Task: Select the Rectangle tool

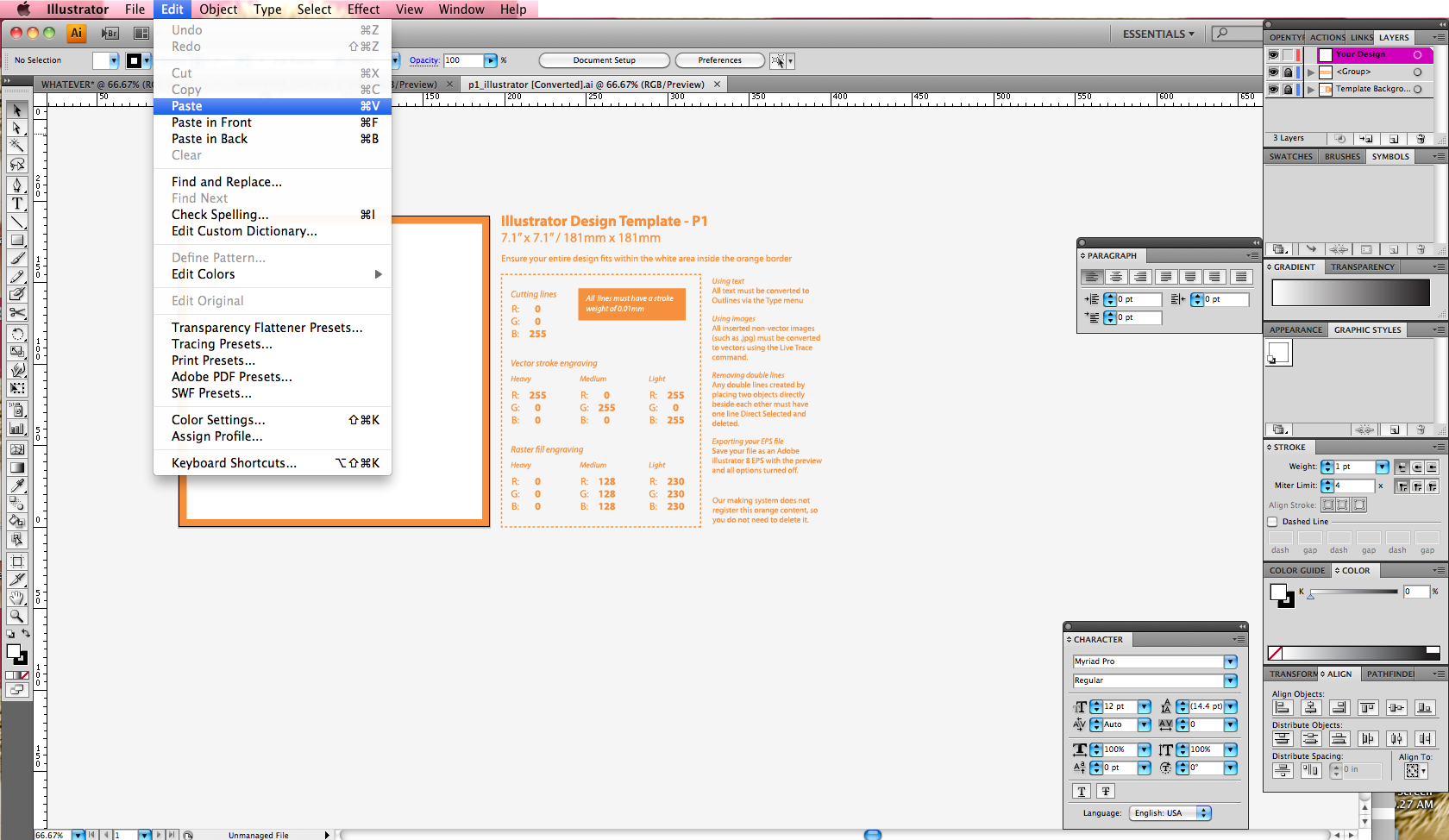Action: pos(16,240)
